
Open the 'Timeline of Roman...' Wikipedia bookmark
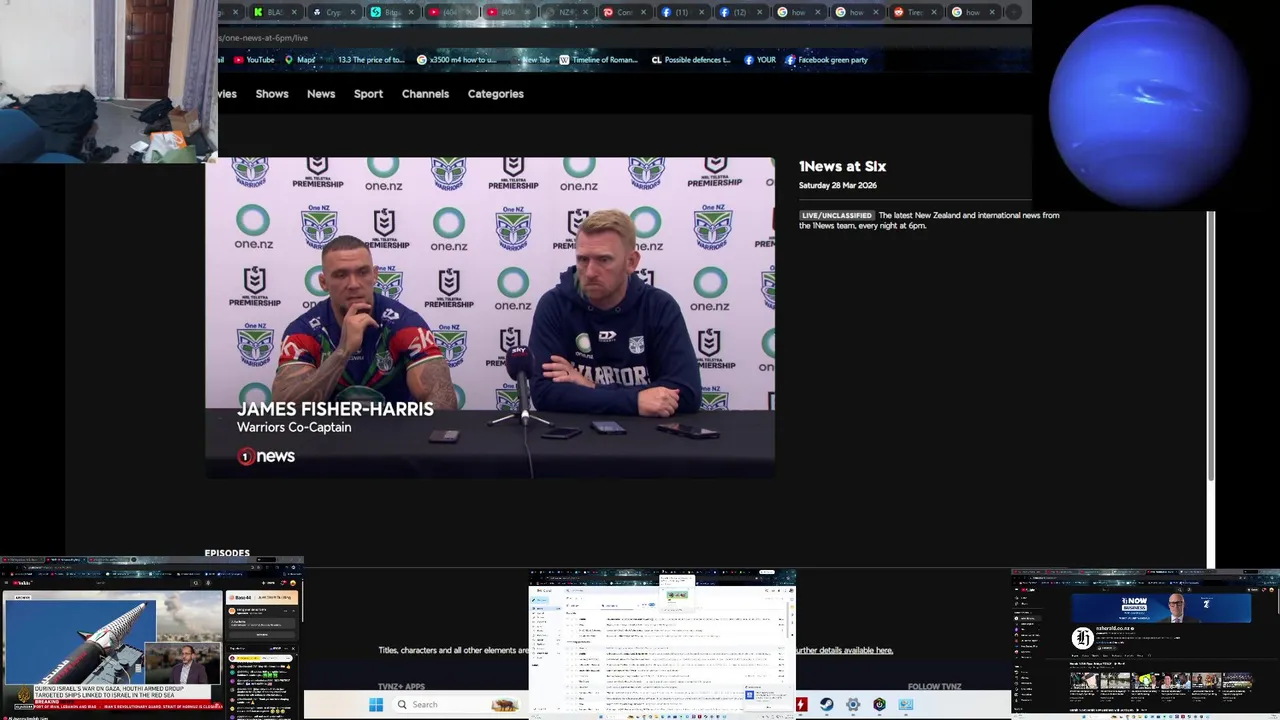pyautogui.click(x=598, y=60)
